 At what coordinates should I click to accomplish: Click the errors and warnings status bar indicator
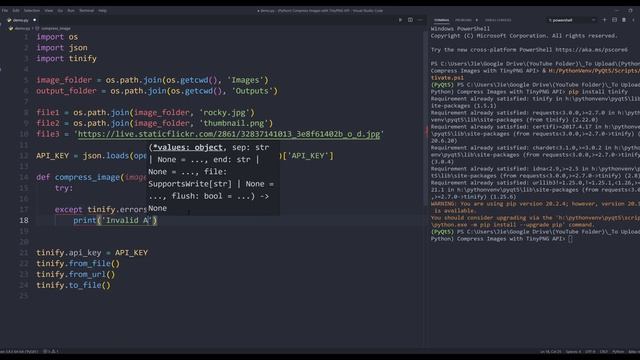51,351
